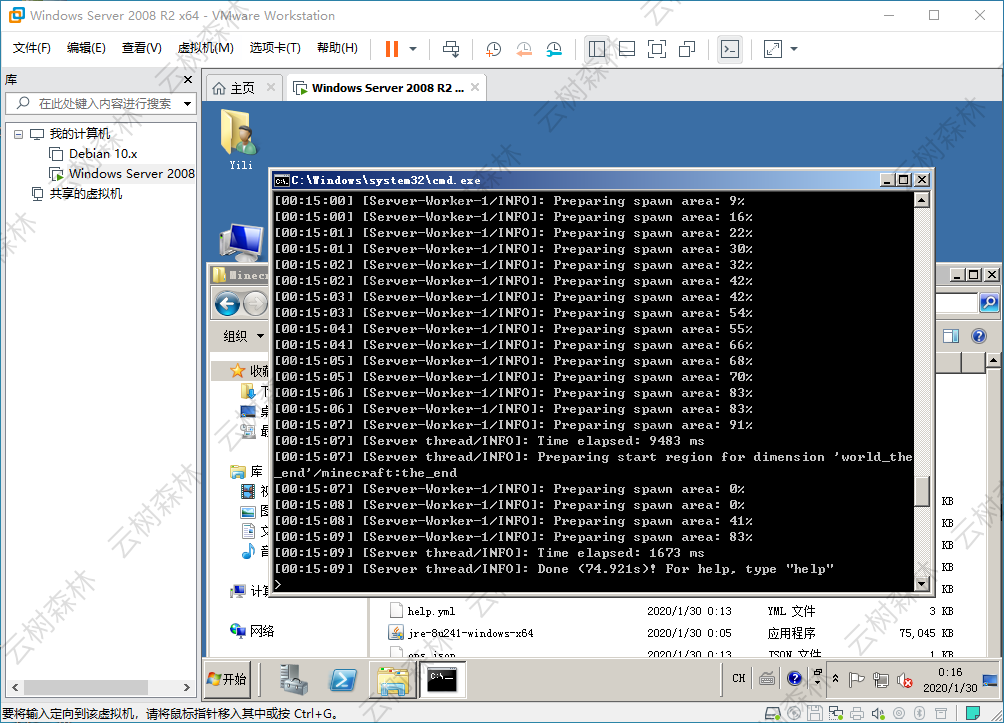
Task: Select 库 in Explorer navigation pane
Action: [x=247, y=472]
